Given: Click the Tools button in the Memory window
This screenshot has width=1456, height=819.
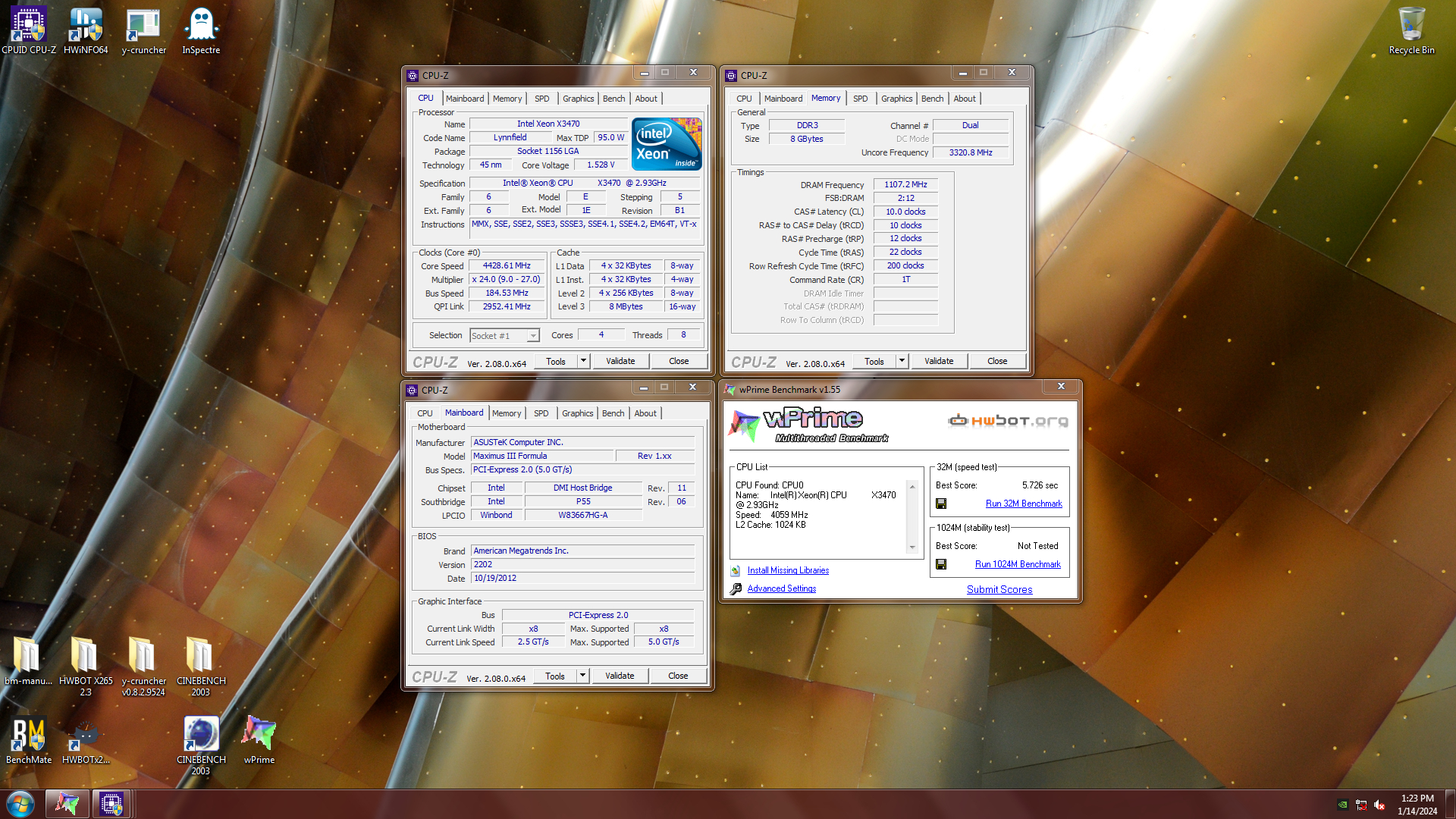Looking at the screenshot, I should (x=874, y=361).
